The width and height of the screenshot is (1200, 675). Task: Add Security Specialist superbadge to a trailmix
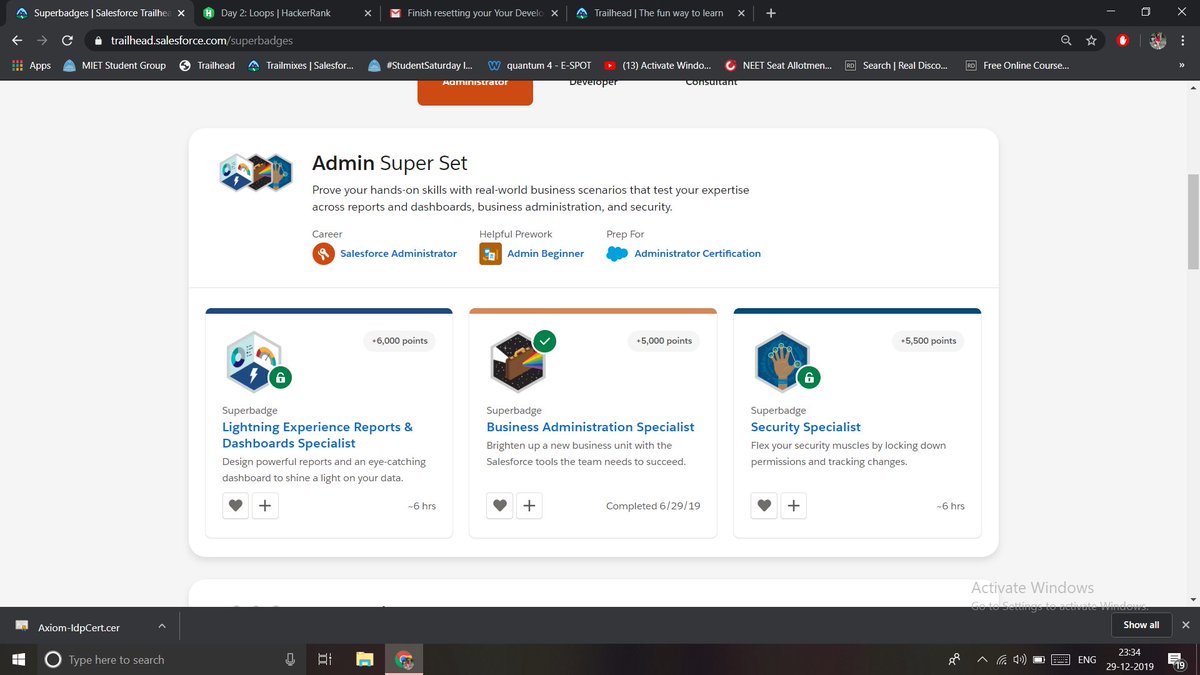click(x=793, y=506)
